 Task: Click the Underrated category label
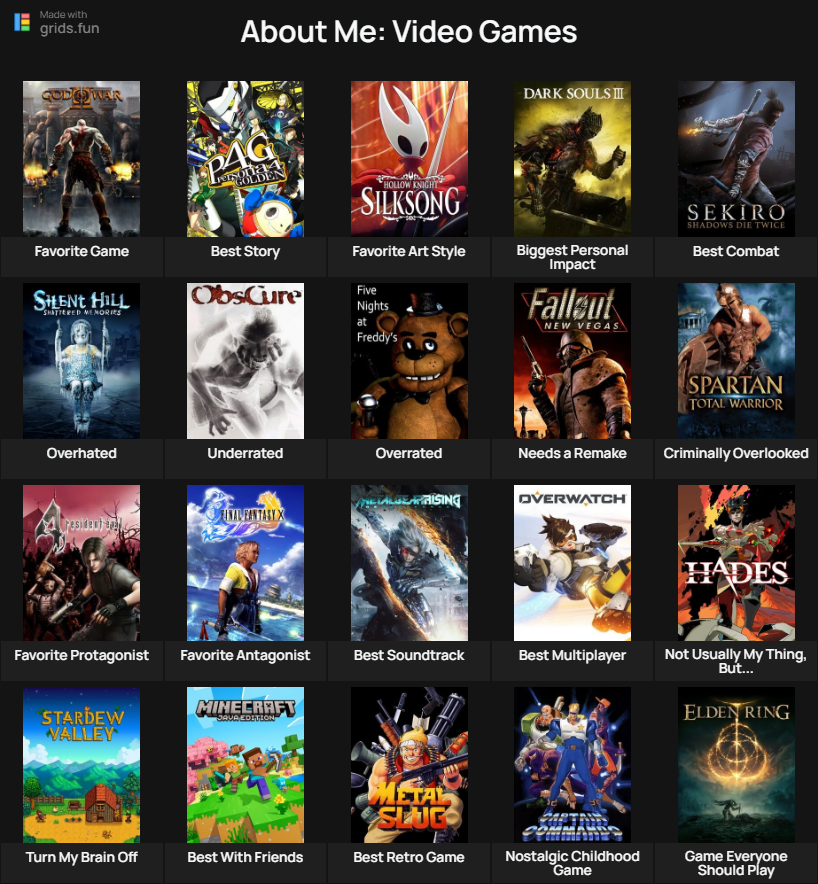pos(245,453)
